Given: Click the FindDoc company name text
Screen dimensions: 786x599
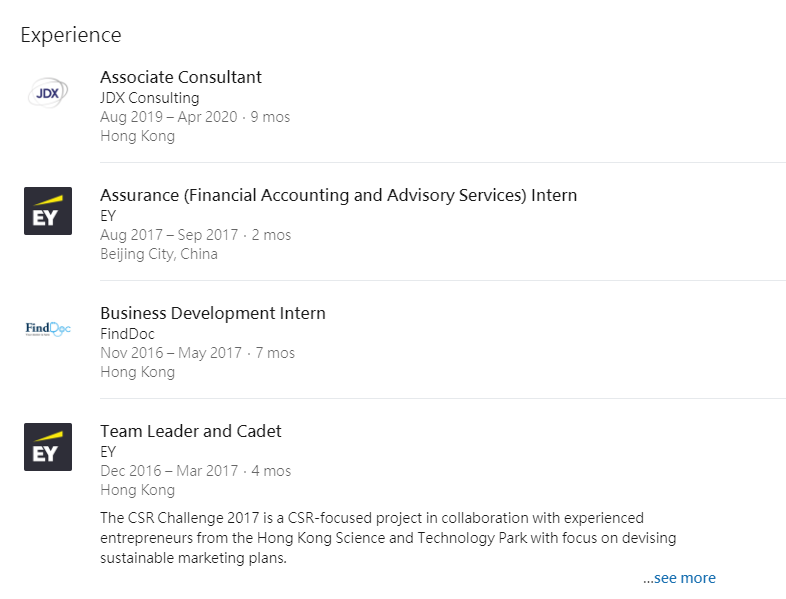Looking at the screenshot, I should 128,334.
